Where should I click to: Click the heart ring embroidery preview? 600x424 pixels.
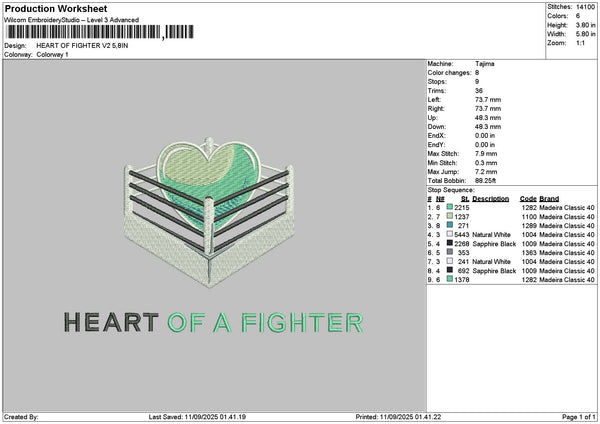coord(209,212)
